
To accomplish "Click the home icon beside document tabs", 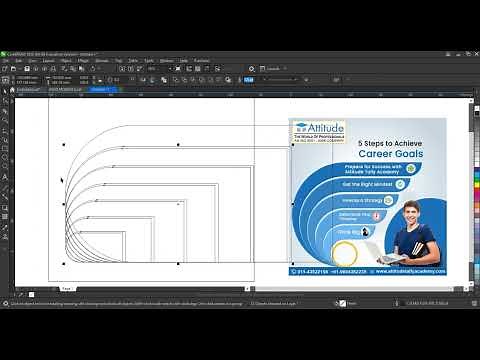I will pyautogui.click(x=12, y=90).
